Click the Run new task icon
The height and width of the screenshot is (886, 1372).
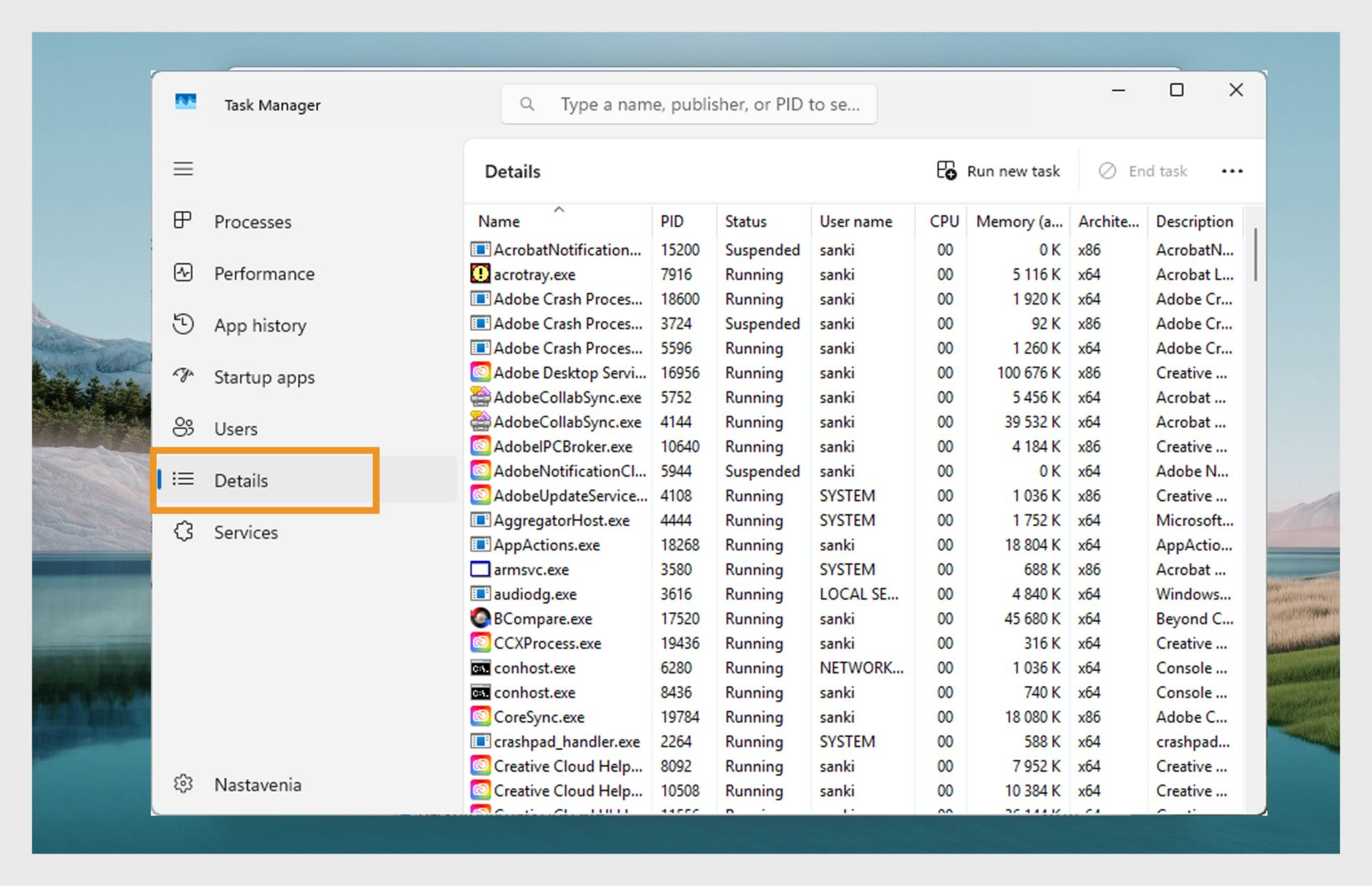(x=946, y=171)
